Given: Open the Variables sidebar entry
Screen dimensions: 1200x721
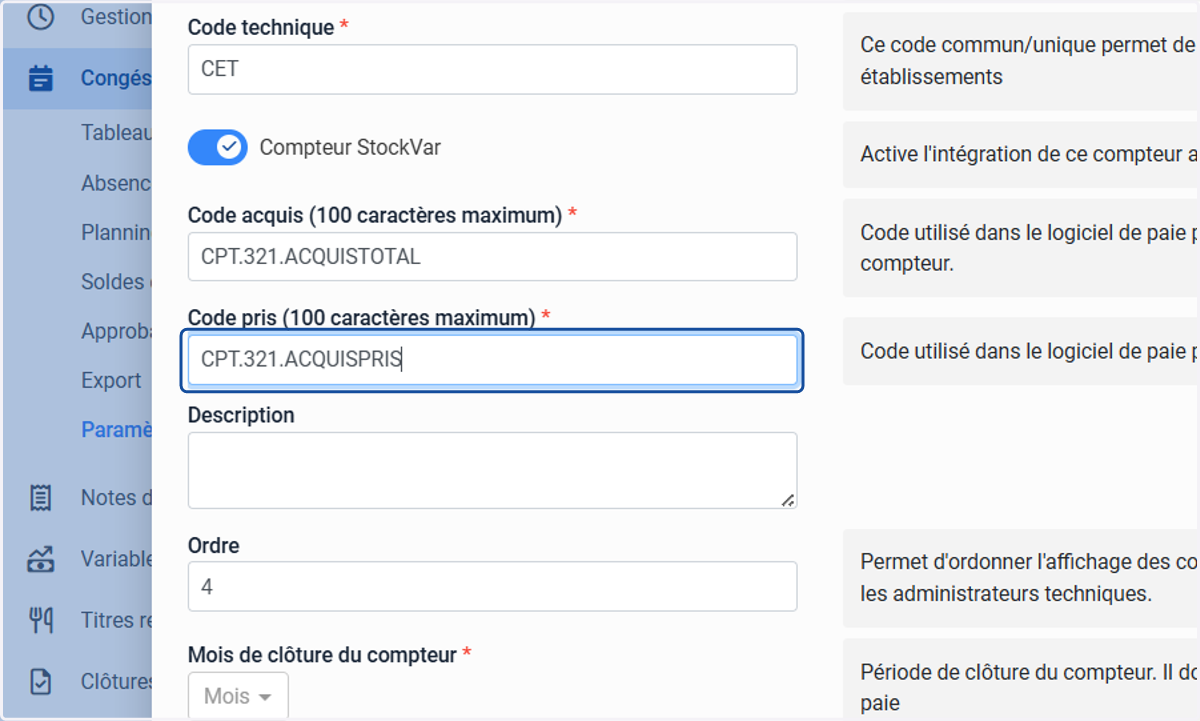Looking at the screenshot, I should point(116,559).
